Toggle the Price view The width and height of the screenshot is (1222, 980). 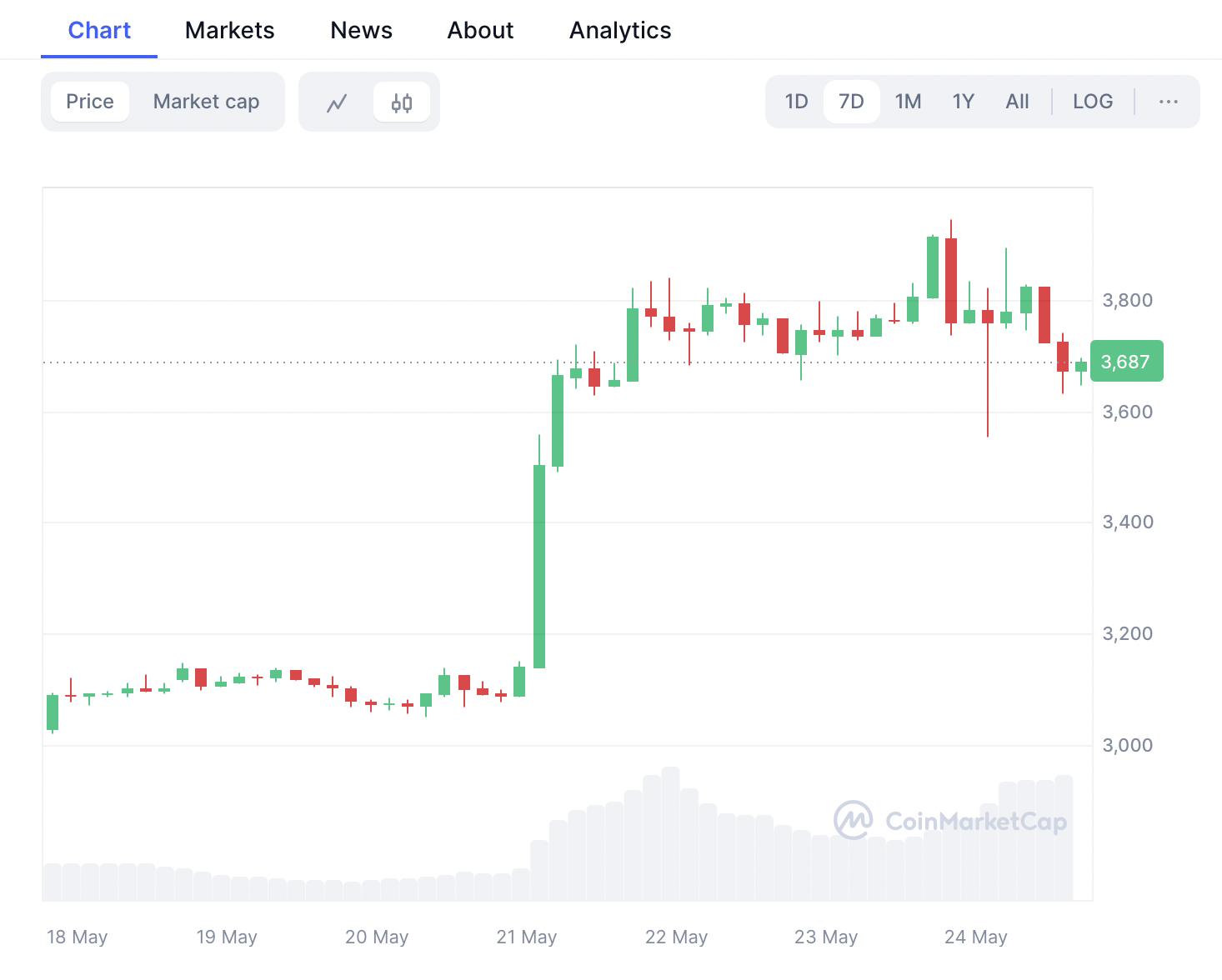[90, 102]
